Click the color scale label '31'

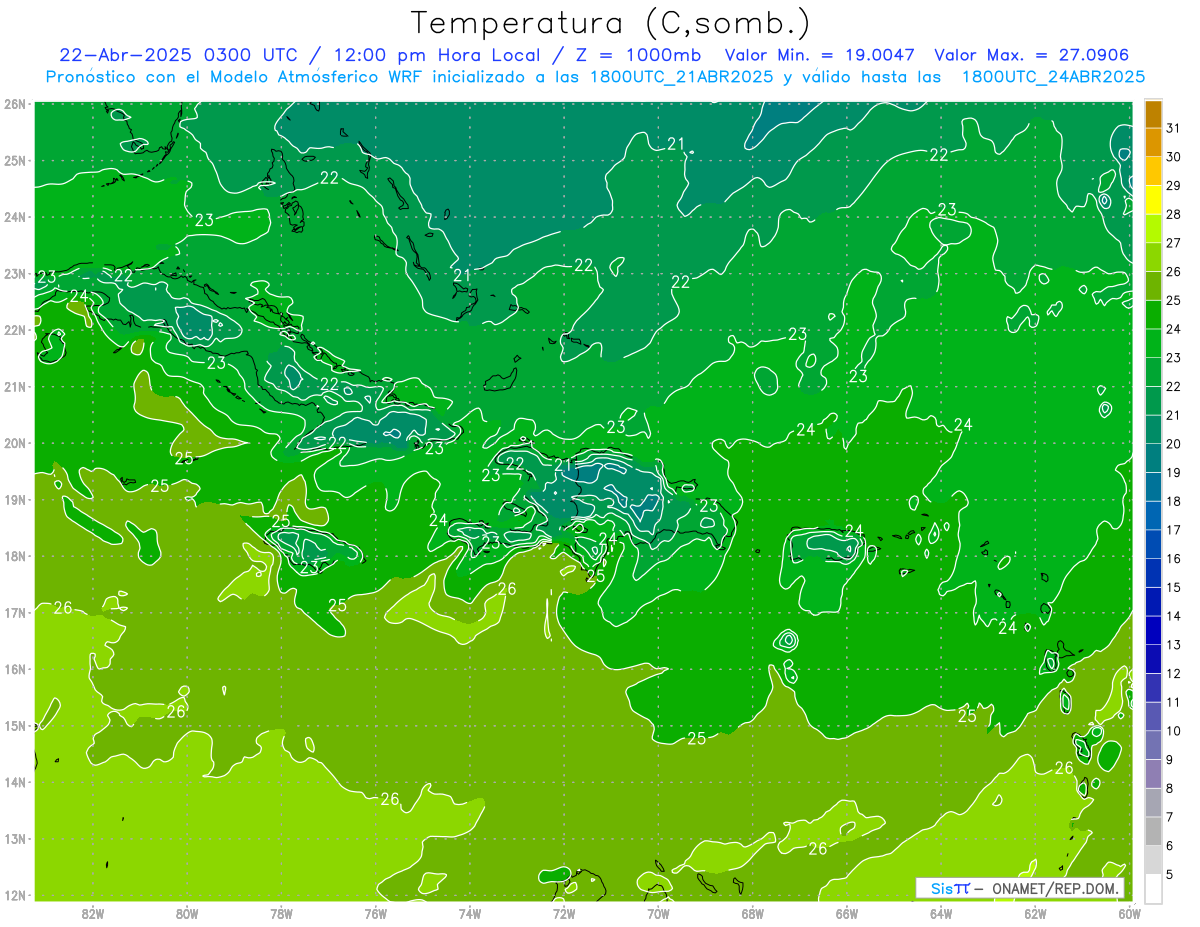(1174, 128)
